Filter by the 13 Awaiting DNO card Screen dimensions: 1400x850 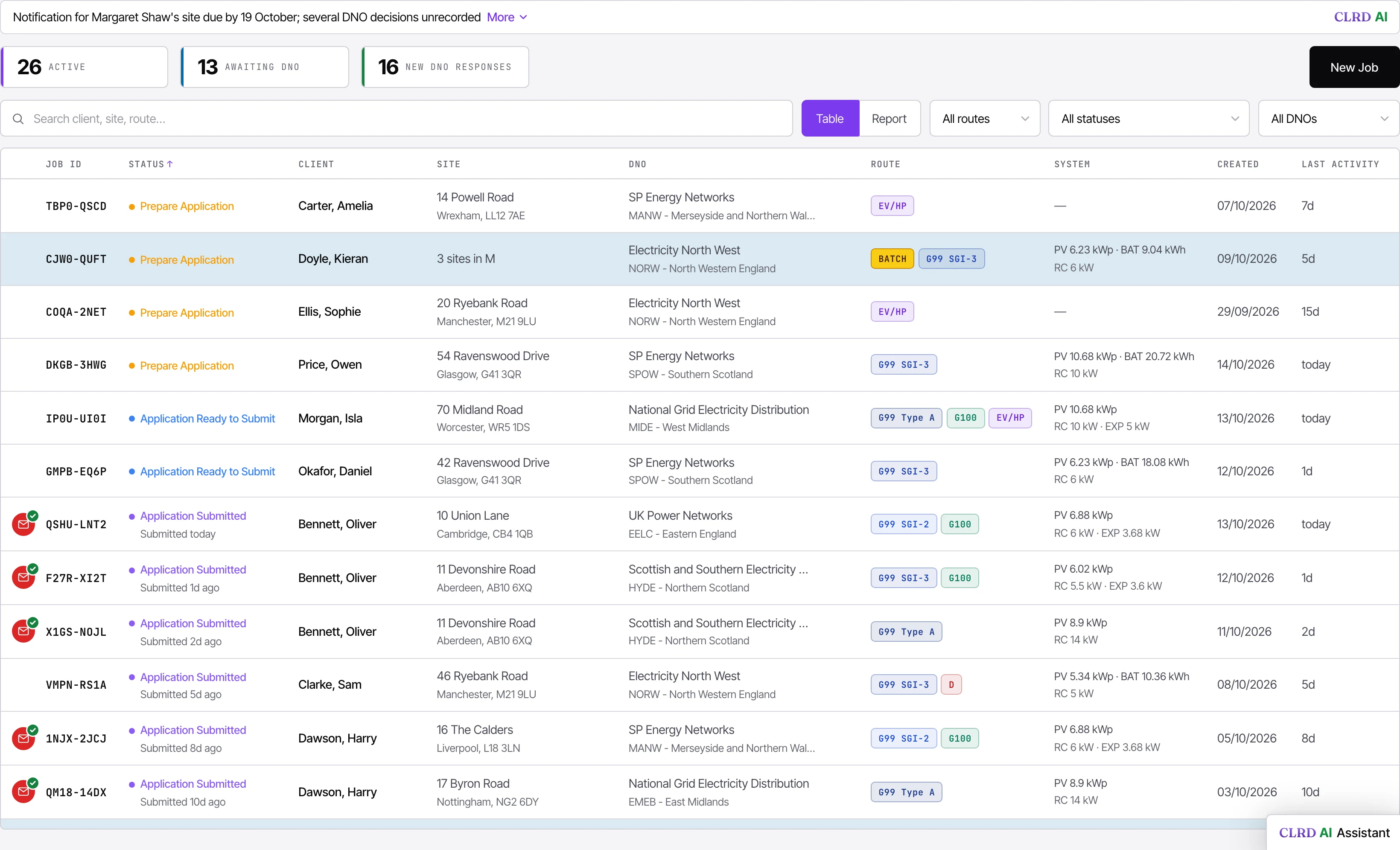[x=265, y=67]
